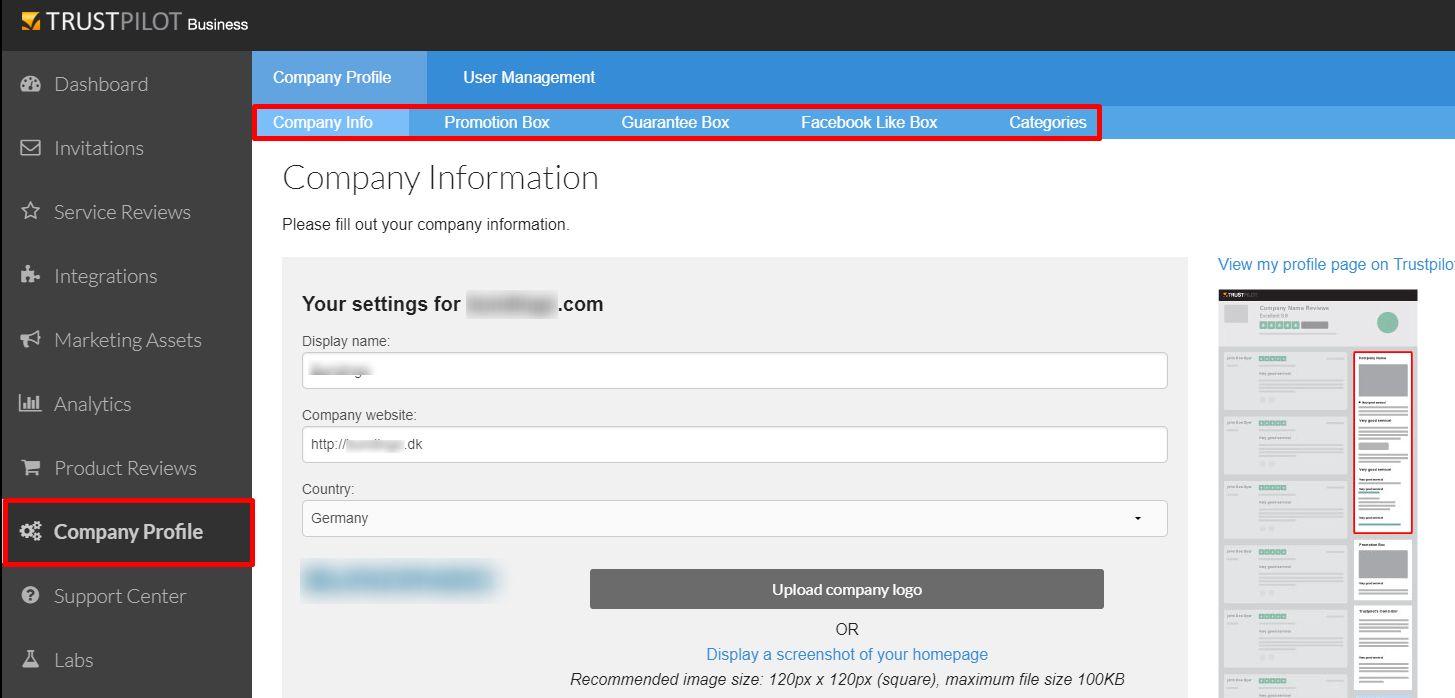Open Product Reviews in the sidebar
This screenshot has width=1455, height=698.
click(126, 468)
